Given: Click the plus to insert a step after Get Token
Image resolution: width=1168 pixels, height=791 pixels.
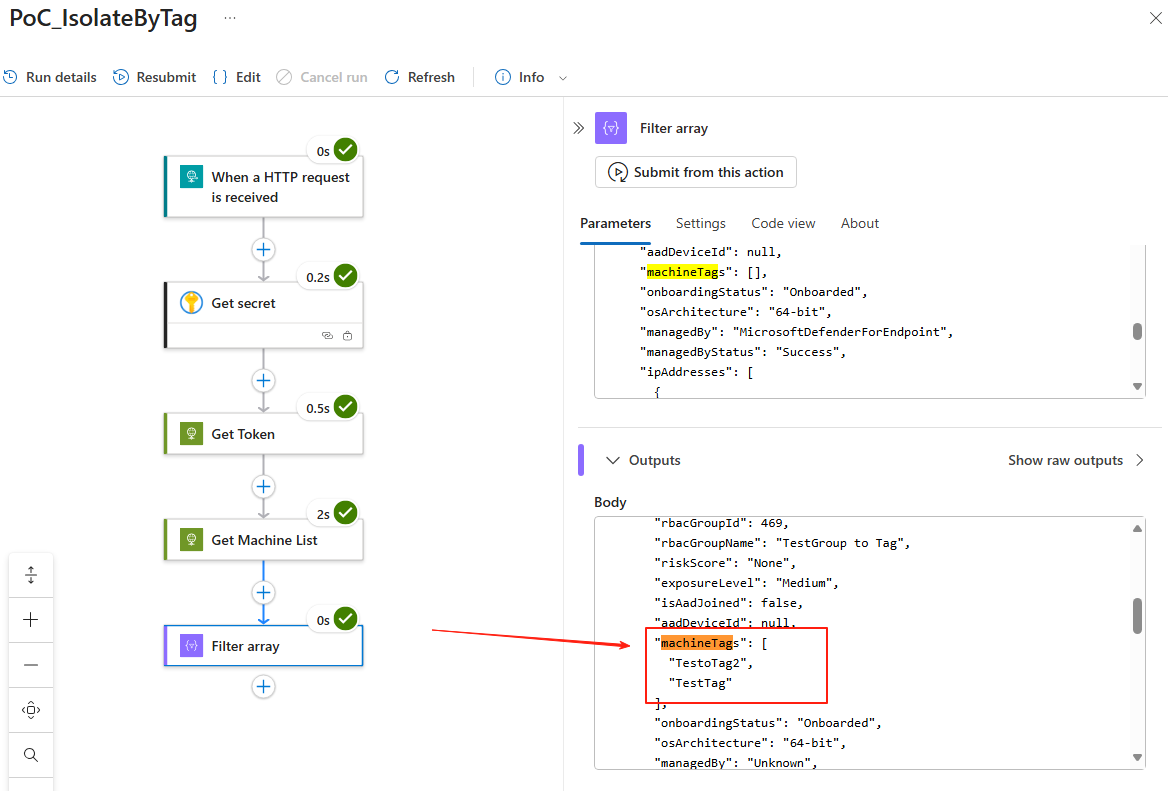Looking at the screenshot, I should coord(263,487).
